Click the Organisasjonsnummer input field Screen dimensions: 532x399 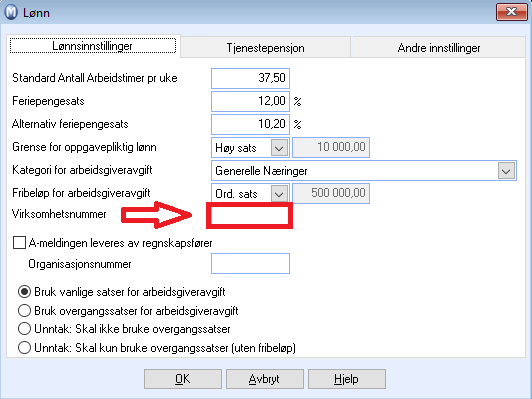click(250, 263)
